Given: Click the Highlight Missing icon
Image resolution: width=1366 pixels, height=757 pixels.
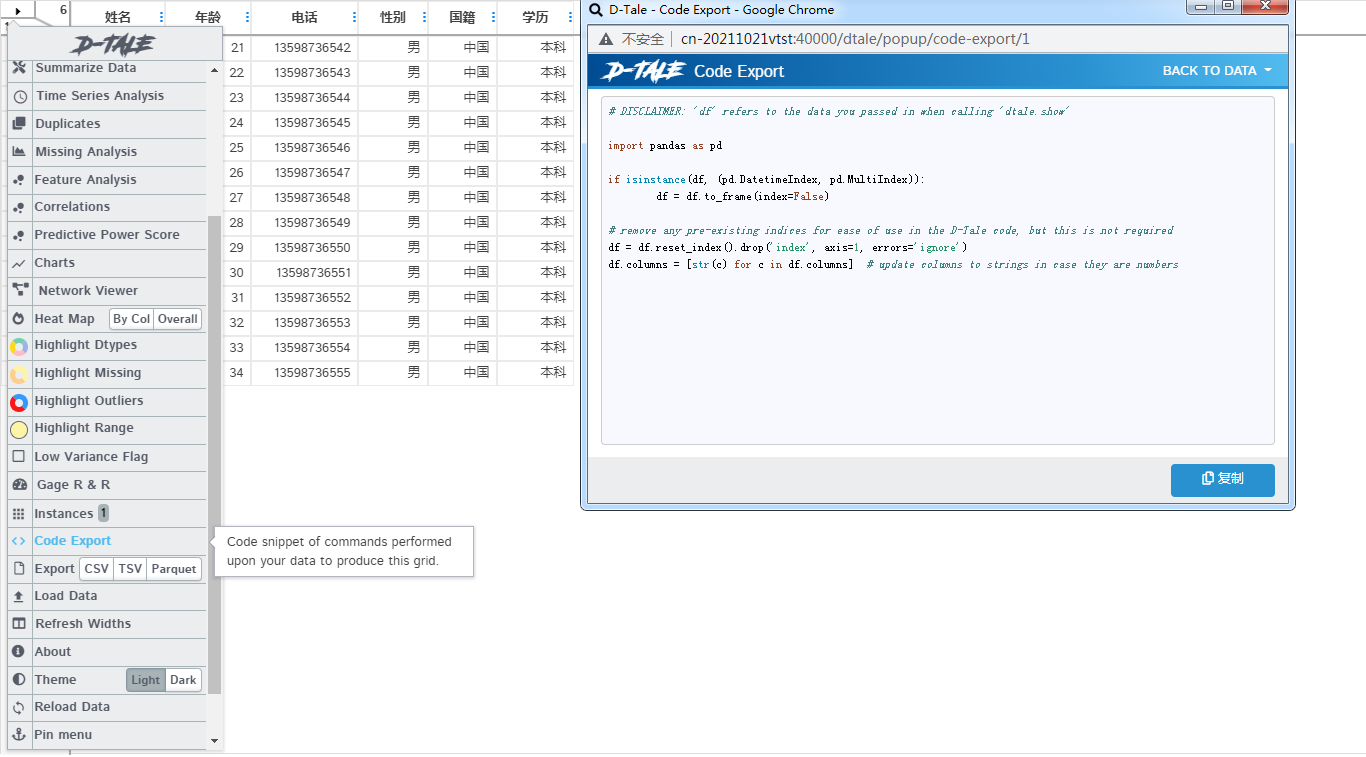Looking at the screenshot, I should click(x=19, y=374).
